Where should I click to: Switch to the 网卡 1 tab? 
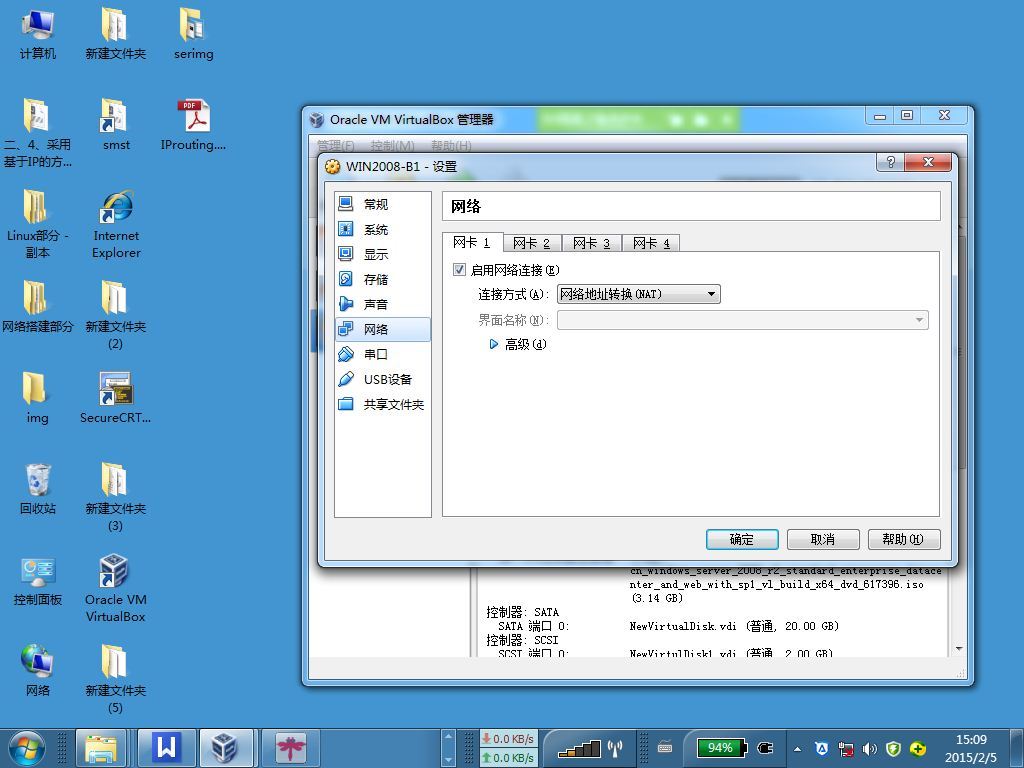pyautogui.click(x=472, y=242)
